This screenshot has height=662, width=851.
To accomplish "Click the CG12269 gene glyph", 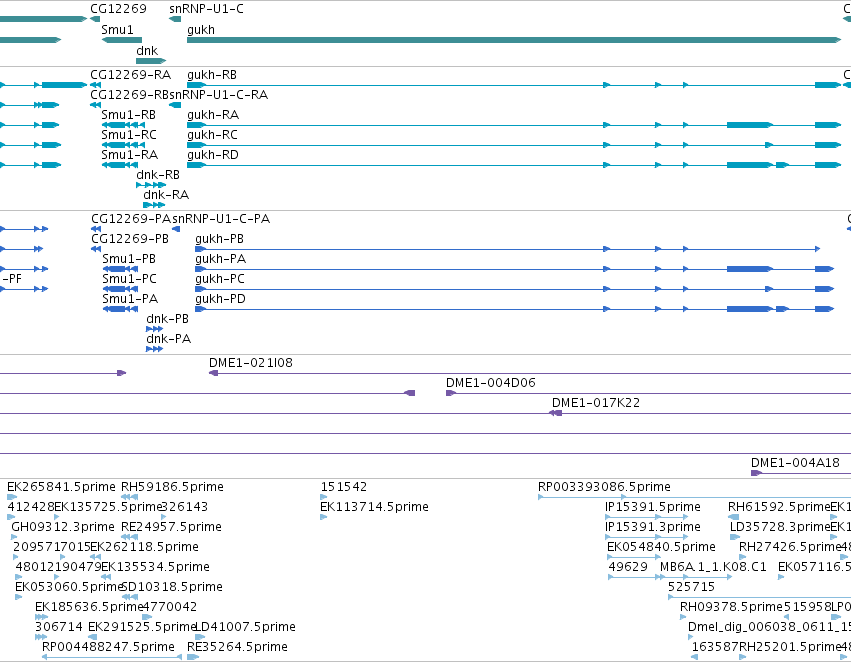I will tap(95, 19).
